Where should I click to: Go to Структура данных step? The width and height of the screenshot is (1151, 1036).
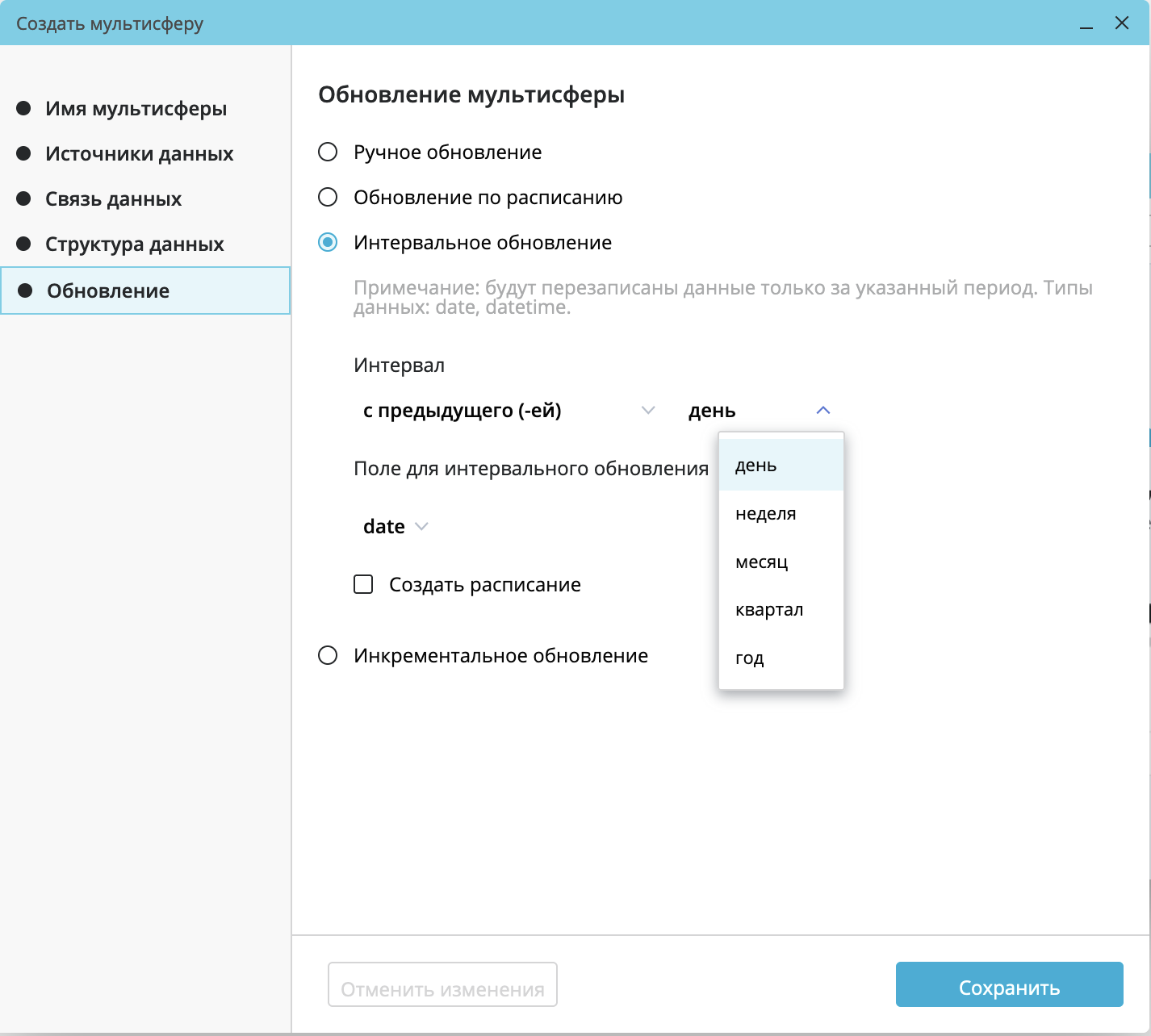(x=145, y=244)
